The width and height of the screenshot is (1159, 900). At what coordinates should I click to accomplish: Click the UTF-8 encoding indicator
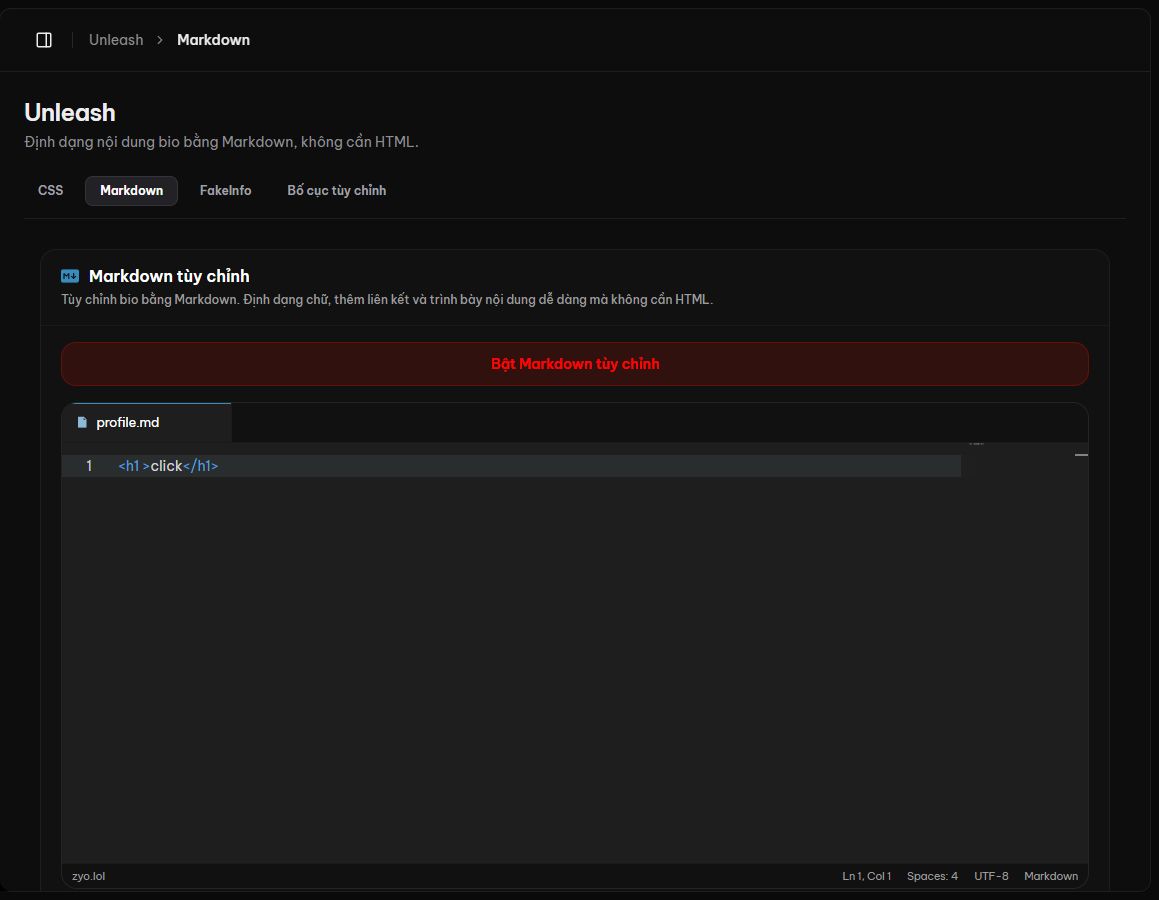click(991, 876)
